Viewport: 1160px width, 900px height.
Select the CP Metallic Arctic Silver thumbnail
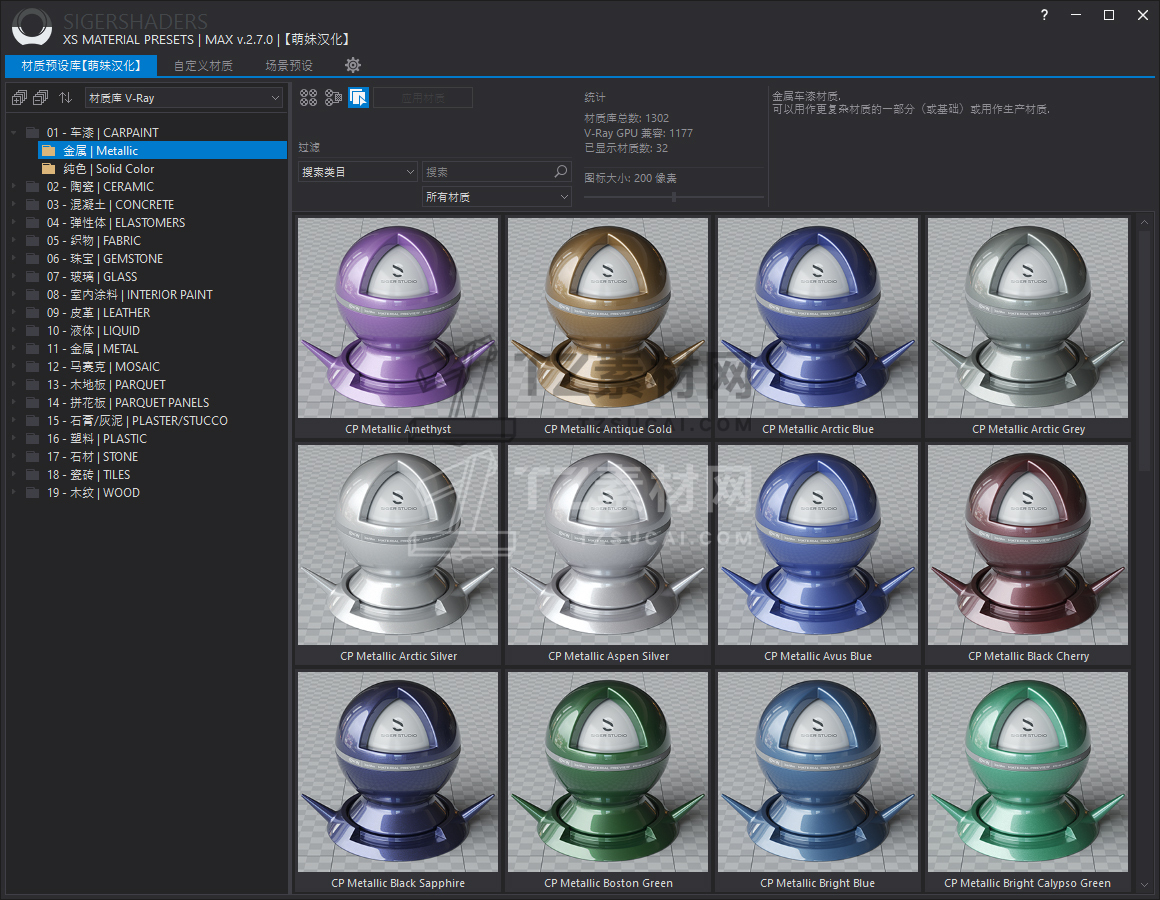pyautogui.click(x=398, y=545)
